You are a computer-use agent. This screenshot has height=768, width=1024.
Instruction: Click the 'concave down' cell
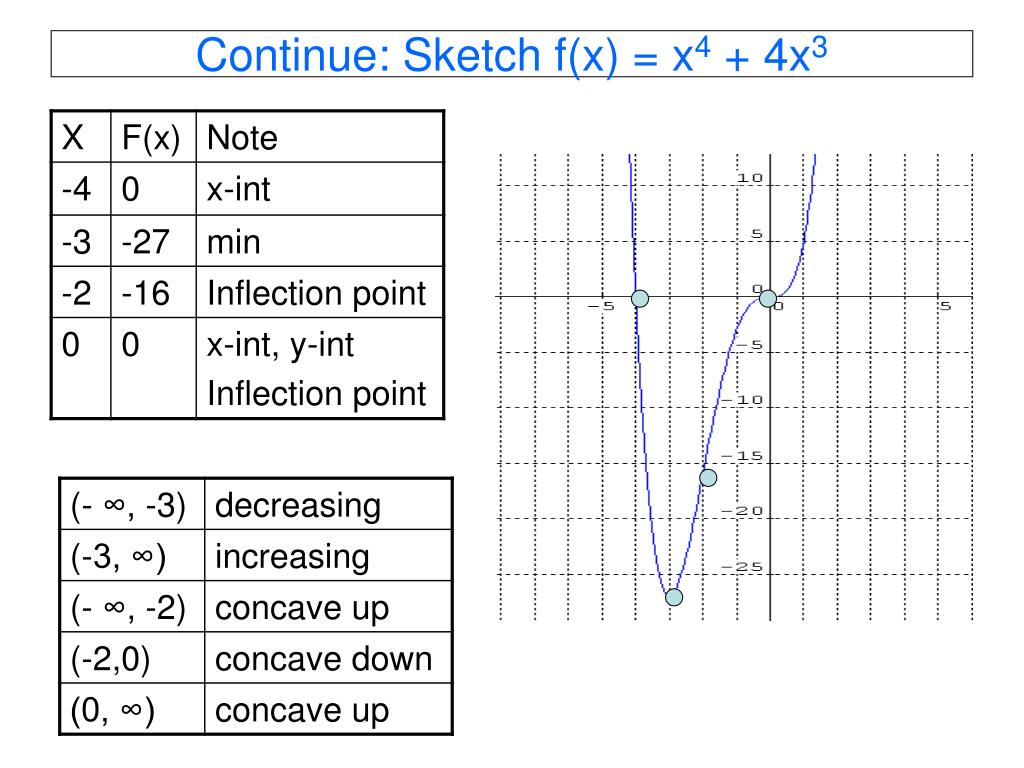(328, 658)
